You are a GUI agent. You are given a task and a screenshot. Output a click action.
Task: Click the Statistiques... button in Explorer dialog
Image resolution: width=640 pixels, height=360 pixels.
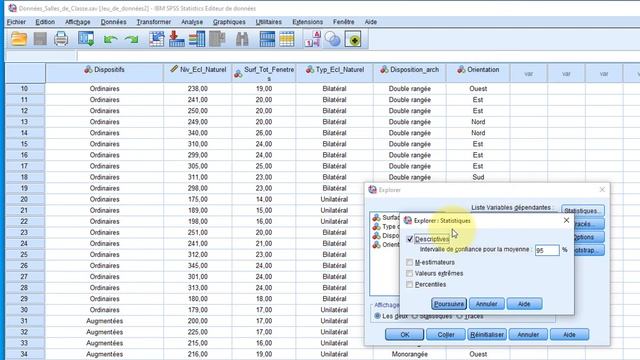click(582, 211)
